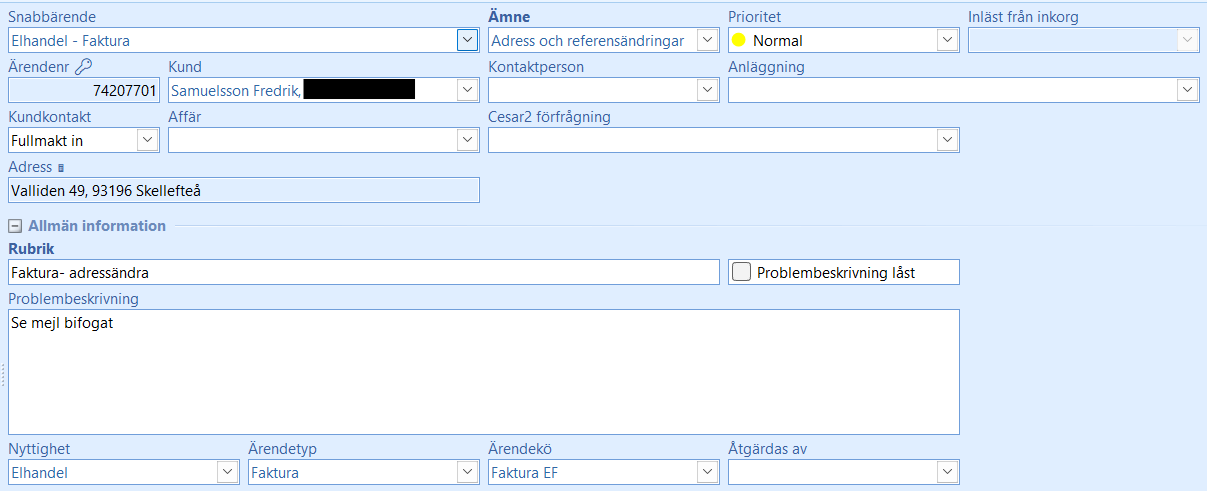Click the key icon next to Ärendenr
1207x491 pixels.
[x=83, y=67]
